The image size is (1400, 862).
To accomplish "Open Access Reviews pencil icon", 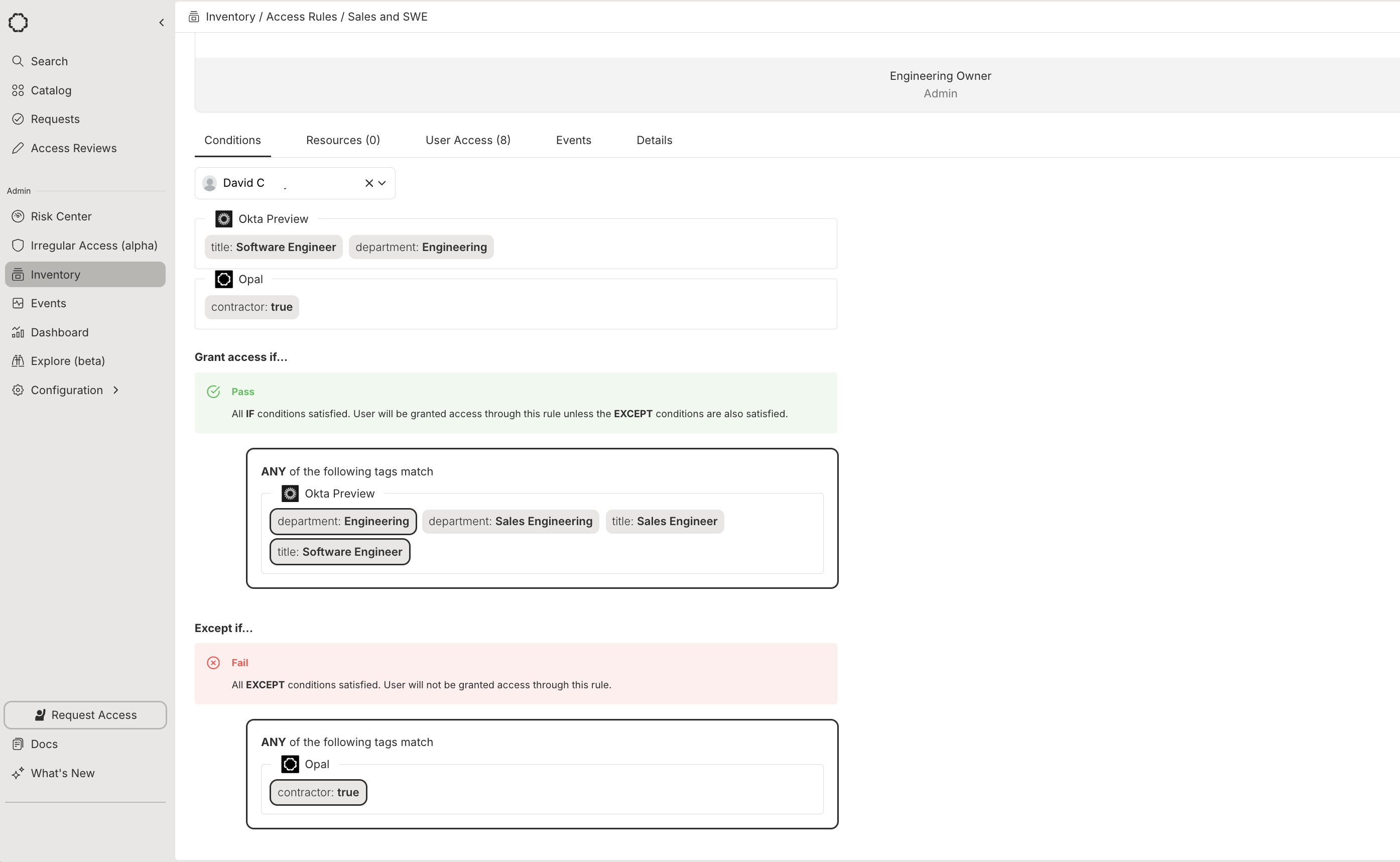I will [x=18, y=148].
